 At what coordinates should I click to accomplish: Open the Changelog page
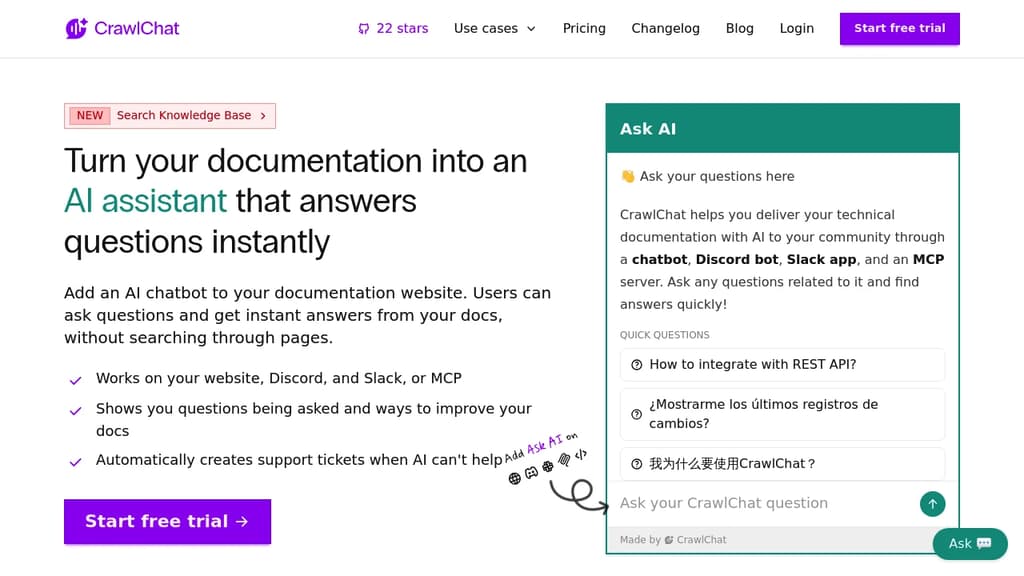(x=665, y=28)
